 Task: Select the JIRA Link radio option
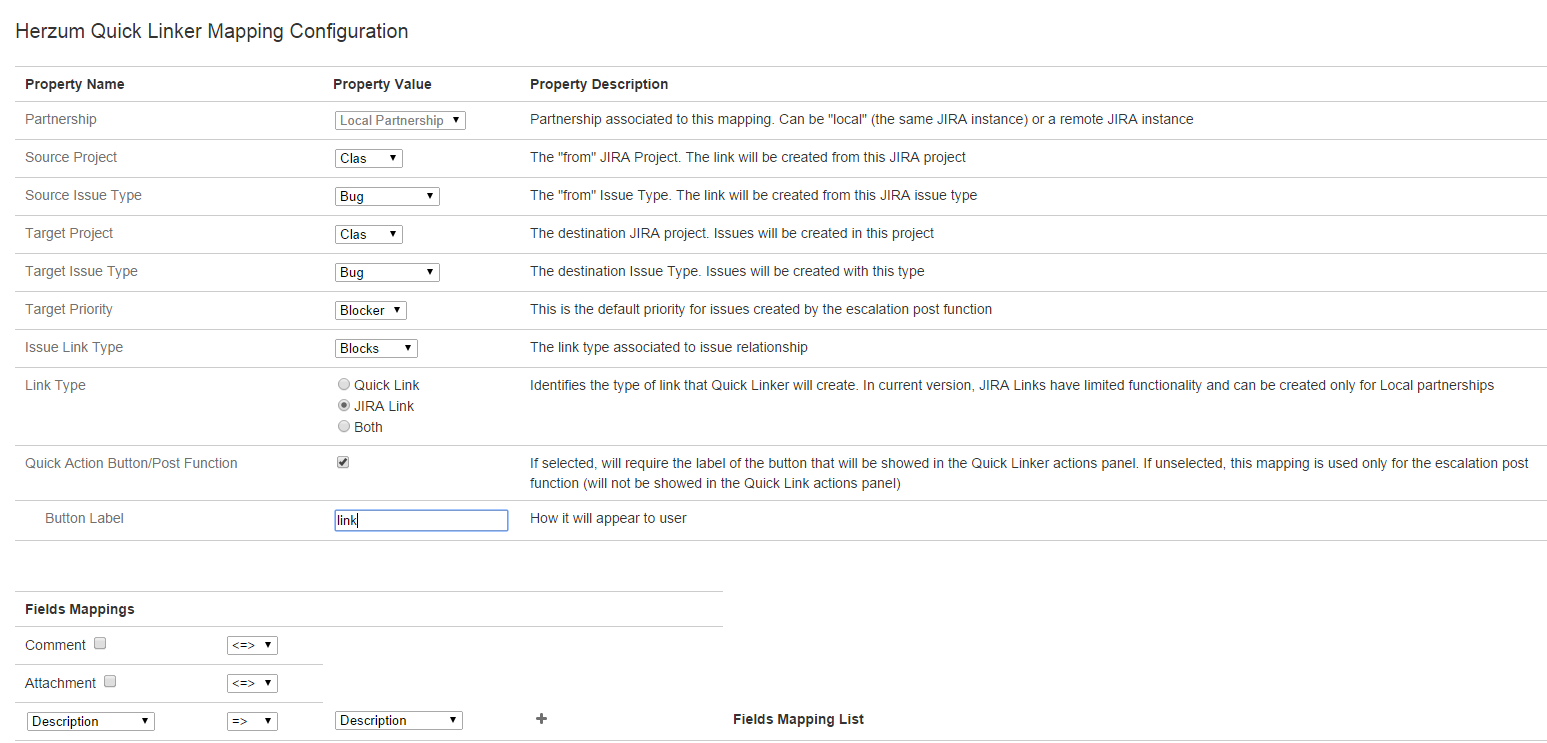[344, 406]
